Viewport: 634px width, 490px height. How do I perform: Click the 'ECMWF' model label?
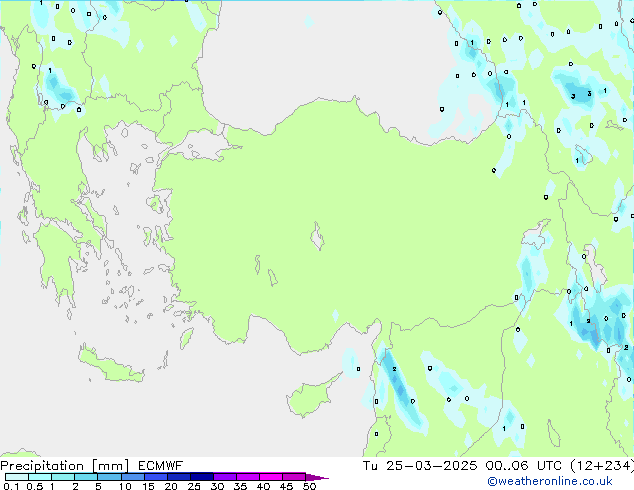click(x=160, y=466)
